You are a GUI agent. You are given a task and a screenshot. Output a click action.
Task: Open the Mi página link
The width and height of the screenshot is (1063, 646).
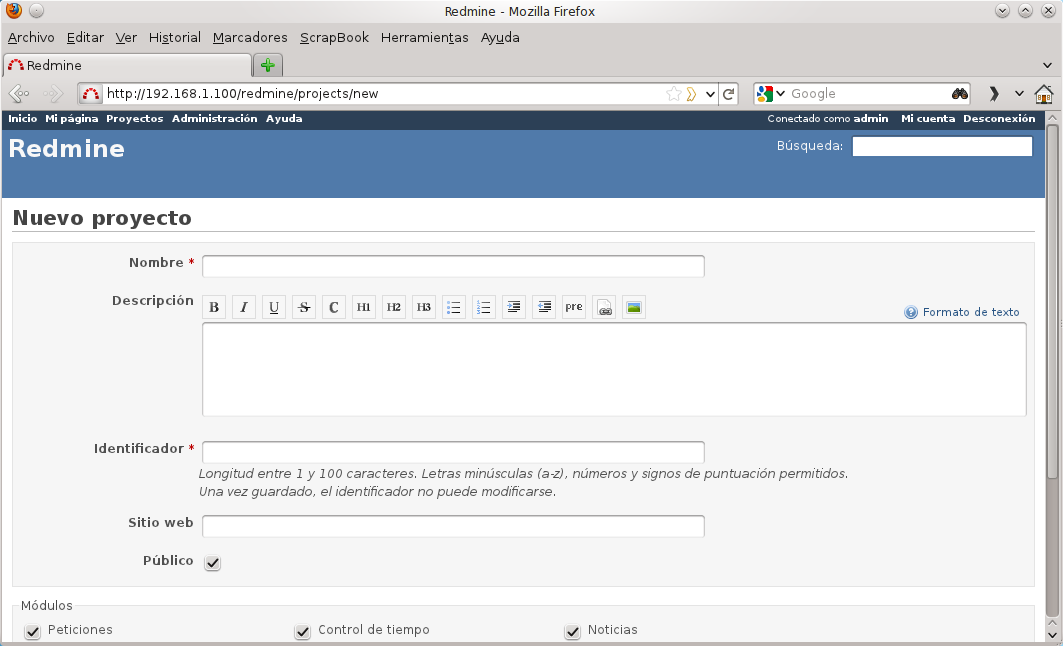[x=72, y=119]
